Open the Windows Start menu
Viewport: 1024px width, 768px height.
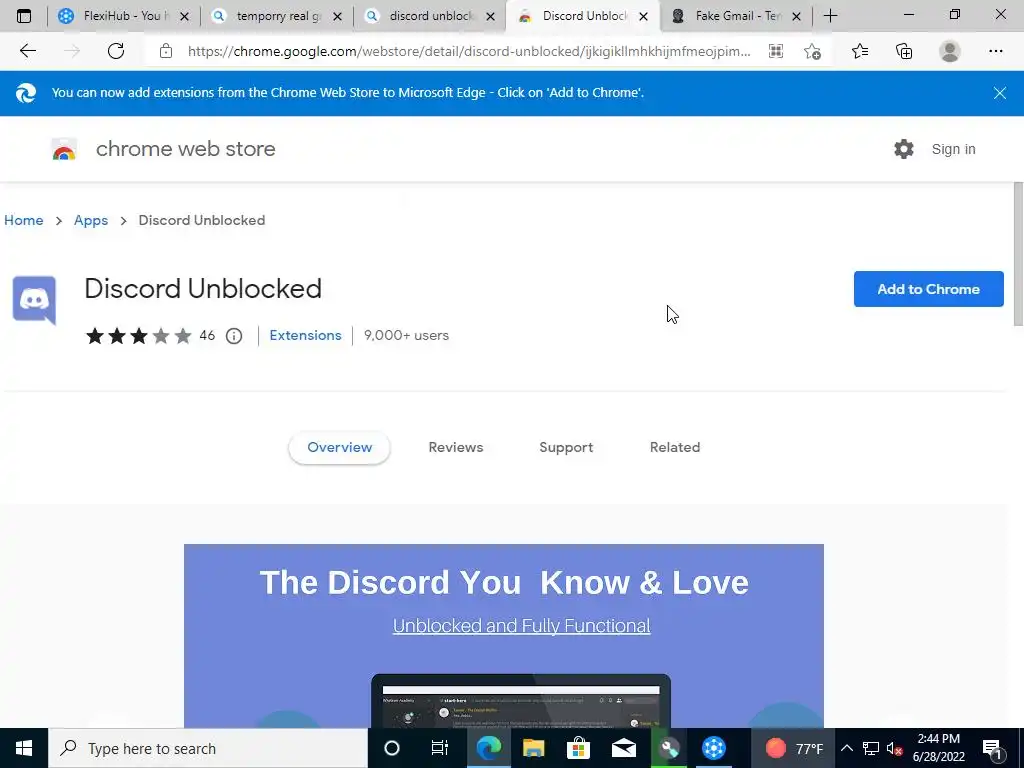click(24, 748)
